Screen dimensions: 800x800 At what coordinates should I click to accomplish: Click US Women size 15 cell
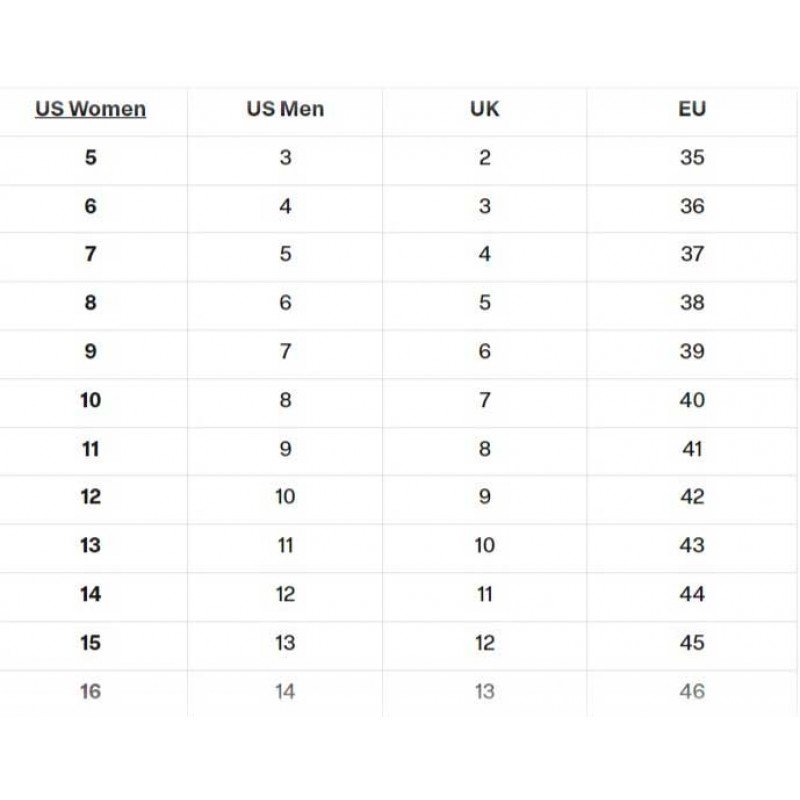pyautogui.click(x=90, y=643)
